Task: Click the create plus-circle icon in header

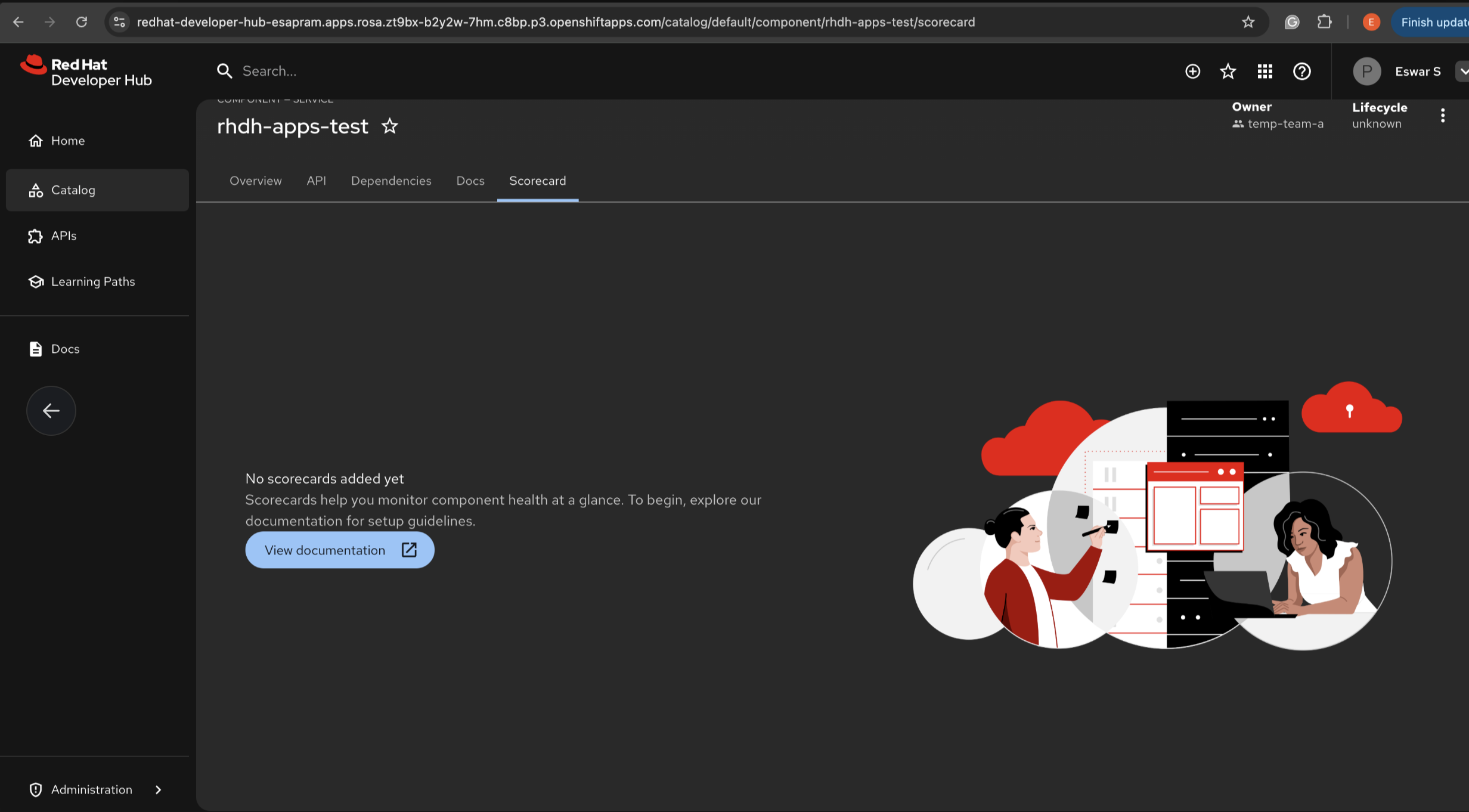Action: [x=1192, y=72]
